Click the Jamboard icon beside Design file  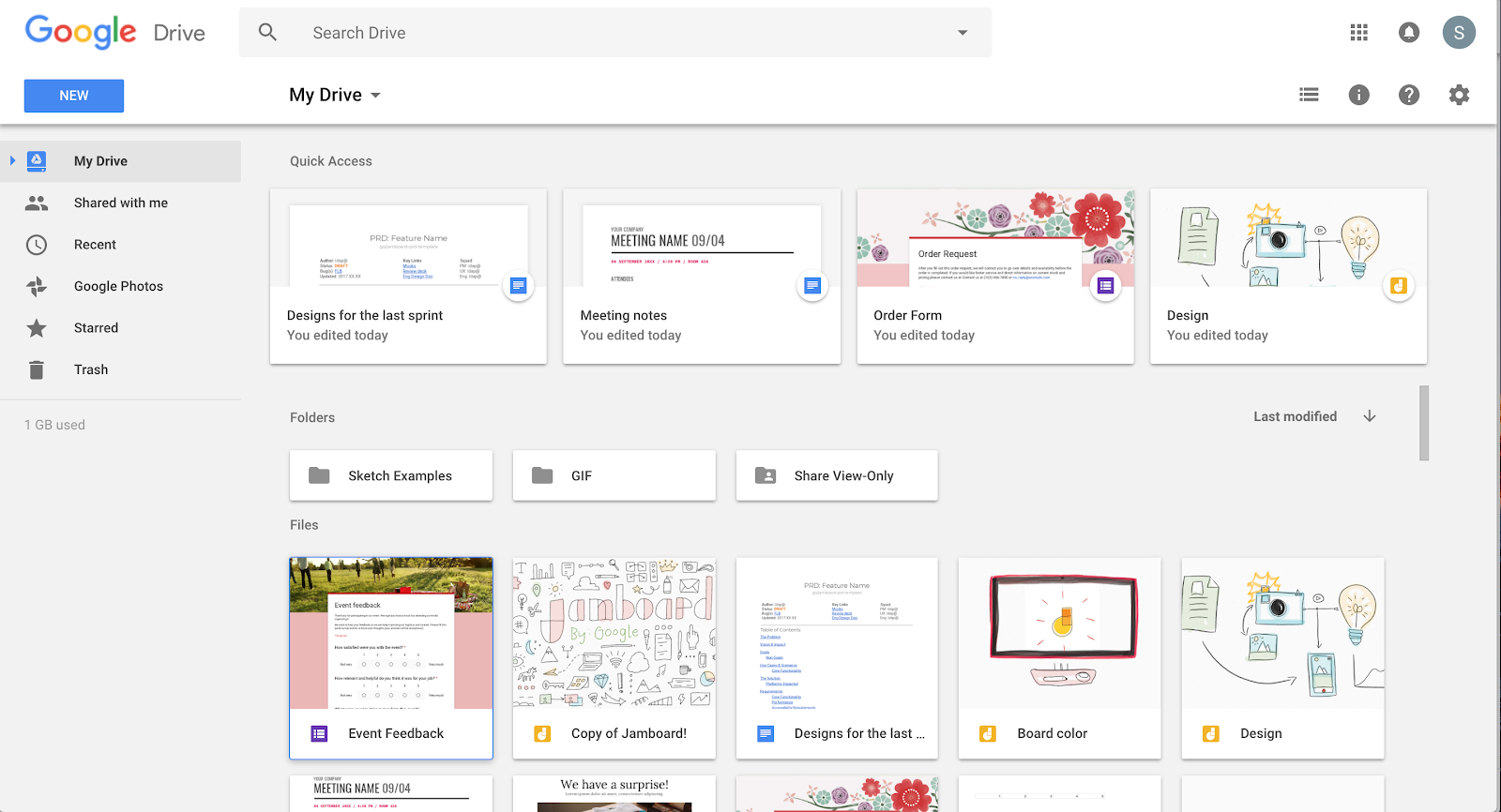pyautogui.click(x=1211, y=734)
